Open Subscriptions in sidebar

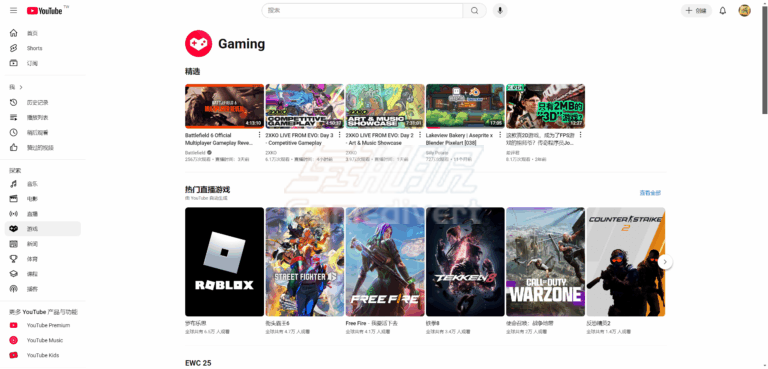coord(43,63)
